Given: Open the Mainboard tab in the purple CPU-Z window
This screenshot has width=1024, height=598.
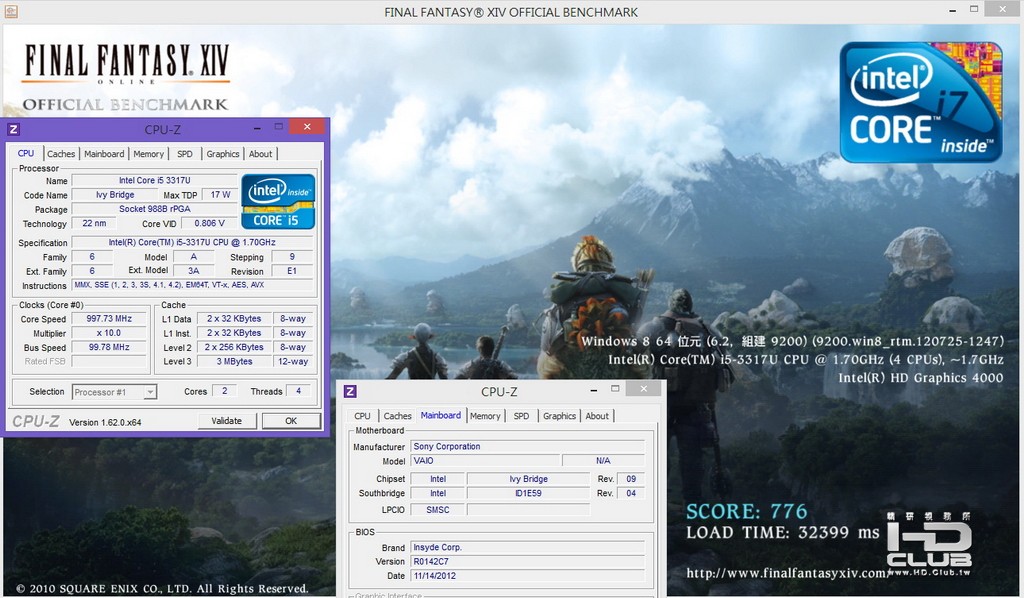Looking at the screenshot, I should pos(104,154).
